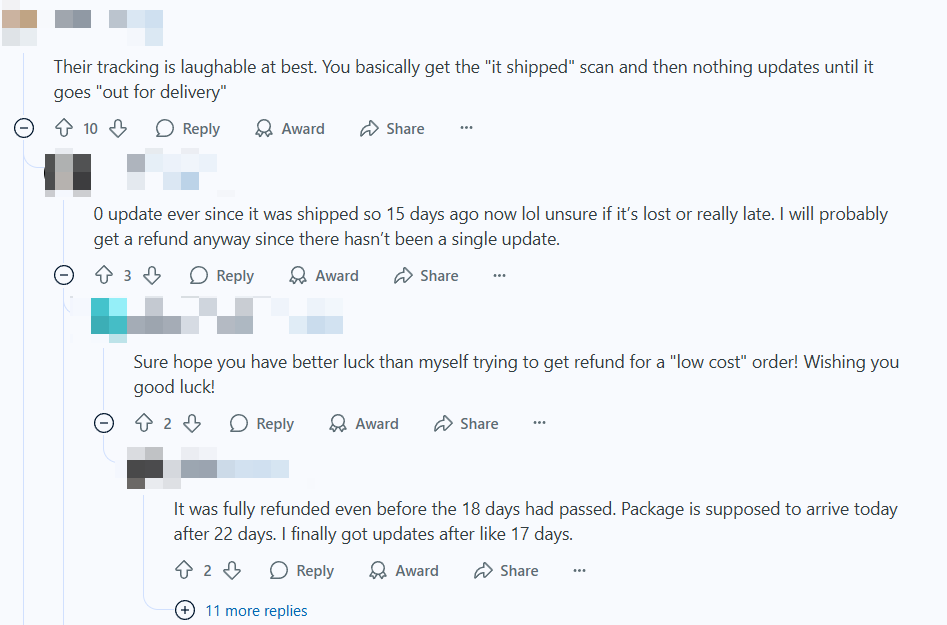
Task: Give an Award to the top comment
Action: pyautogui.click(x=289, y=128)
